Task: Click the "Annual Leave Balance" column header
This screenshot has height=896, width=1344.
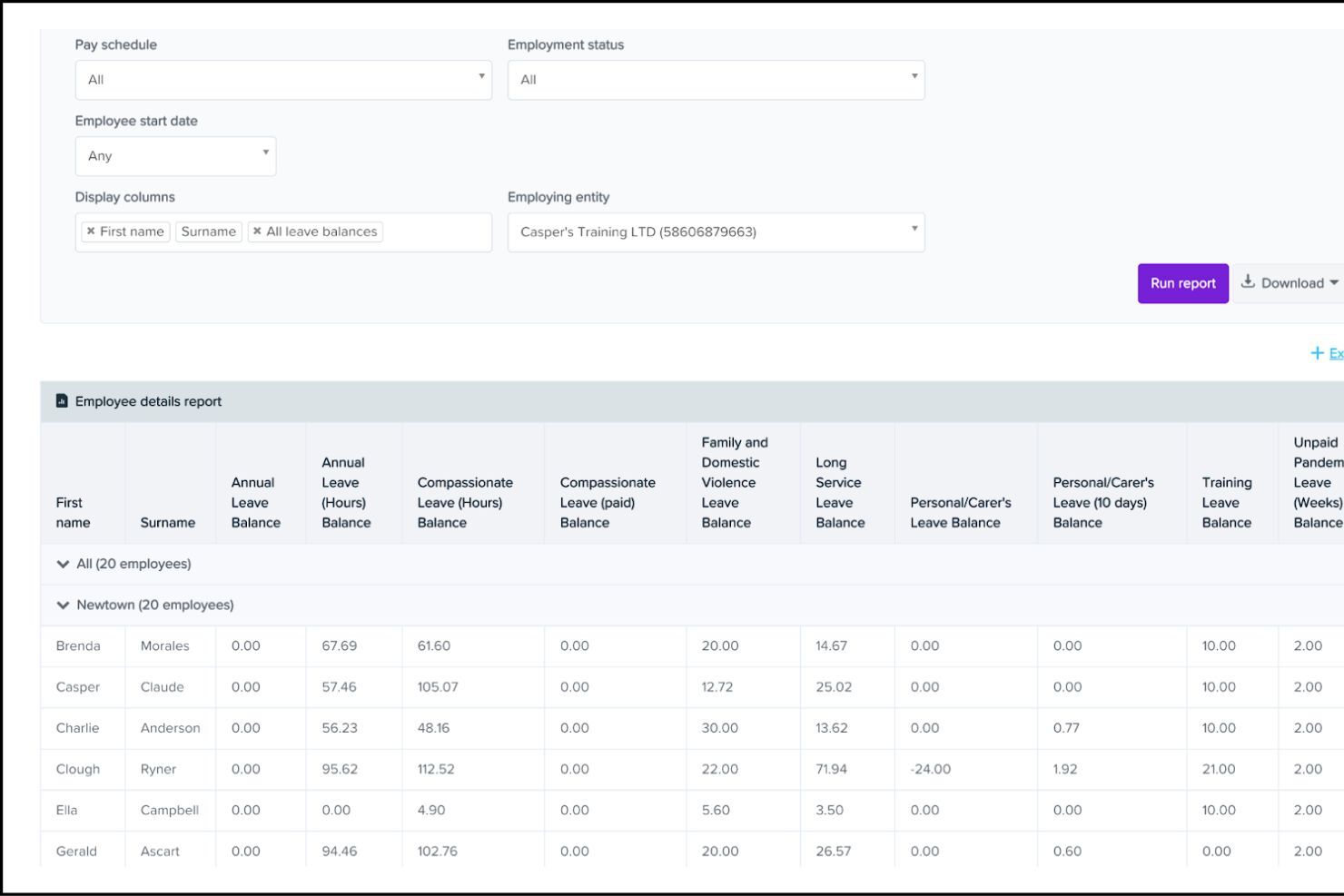Action: 253,503
